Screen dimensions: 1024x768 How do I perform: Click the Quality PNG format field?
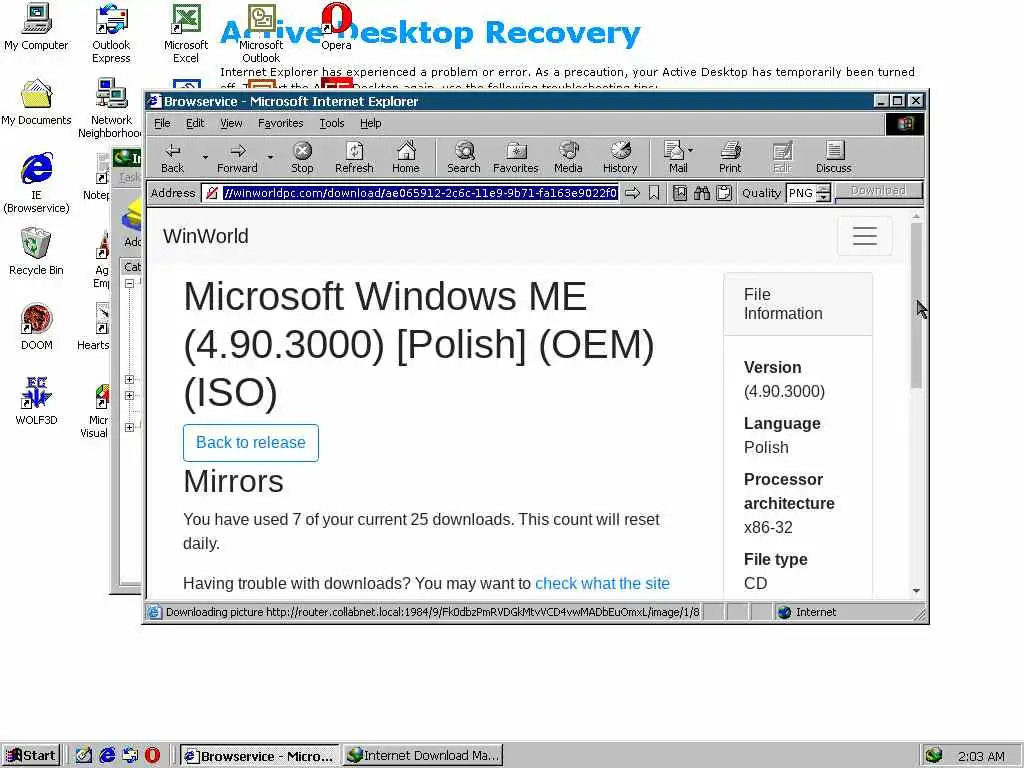pos(801,193)
